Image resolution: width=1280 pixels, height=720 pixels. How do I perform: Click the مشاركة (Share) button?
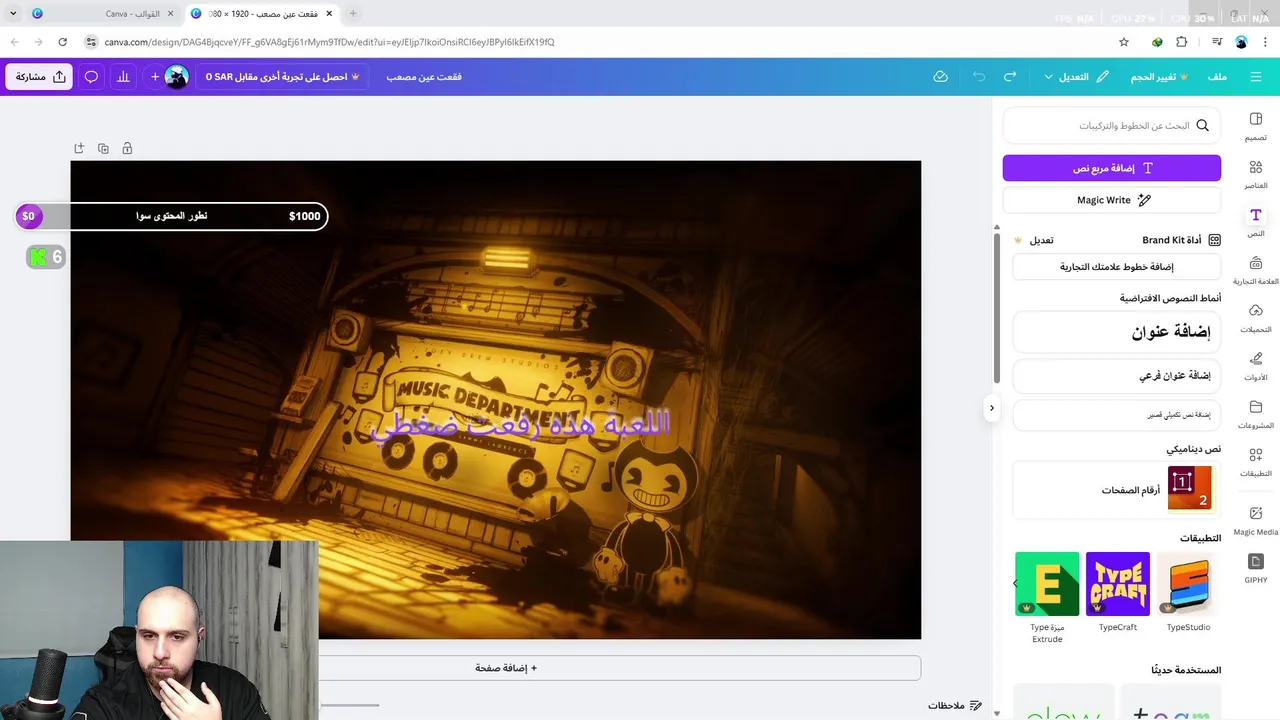39,77
